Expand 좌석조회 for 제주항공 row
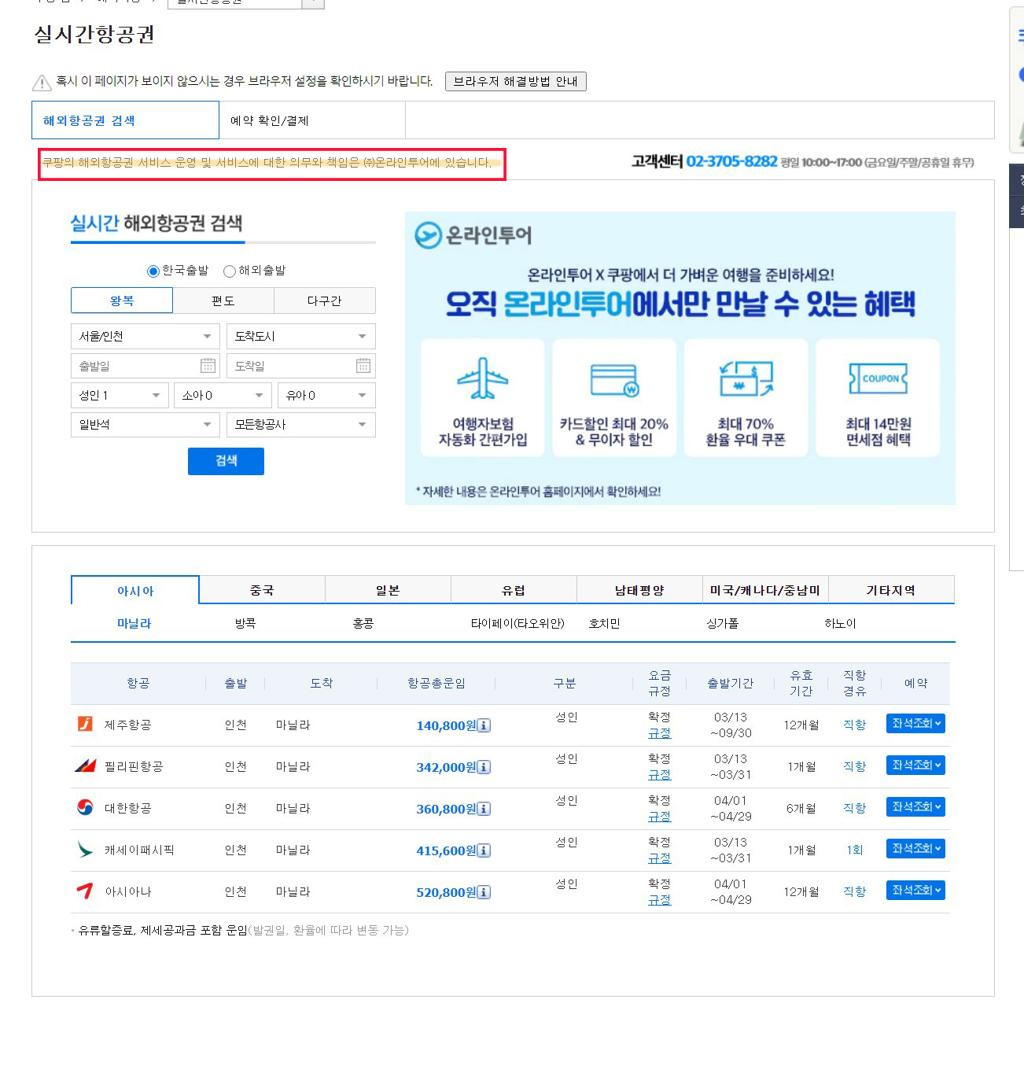The width and height of the screenshot is (1024, 1081). 915,723
